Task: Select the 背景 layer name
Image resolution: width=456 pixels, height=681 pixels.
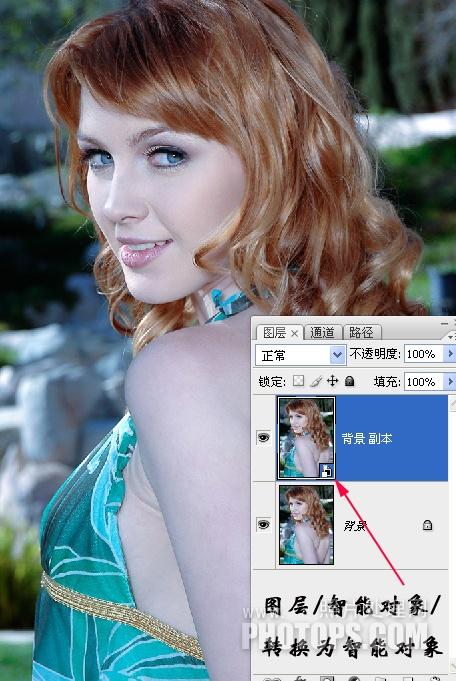Action: click(355, 526)
